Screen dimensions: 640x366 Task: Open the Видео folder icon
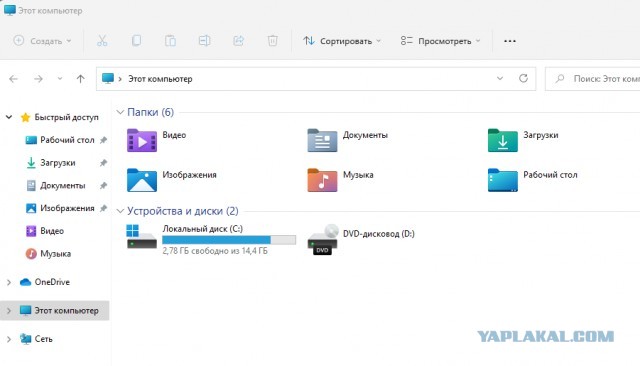[x=142, y=140]
